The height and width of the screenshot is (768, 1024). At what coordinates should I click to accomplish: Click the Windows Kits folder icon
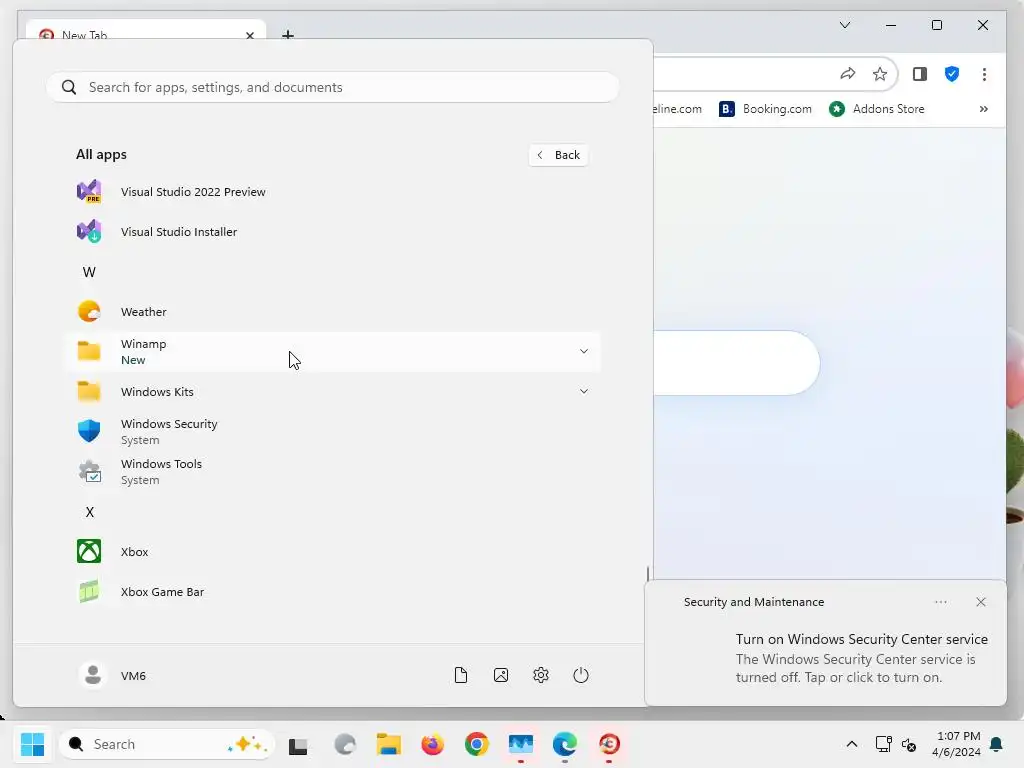click(x=89, y=391)
